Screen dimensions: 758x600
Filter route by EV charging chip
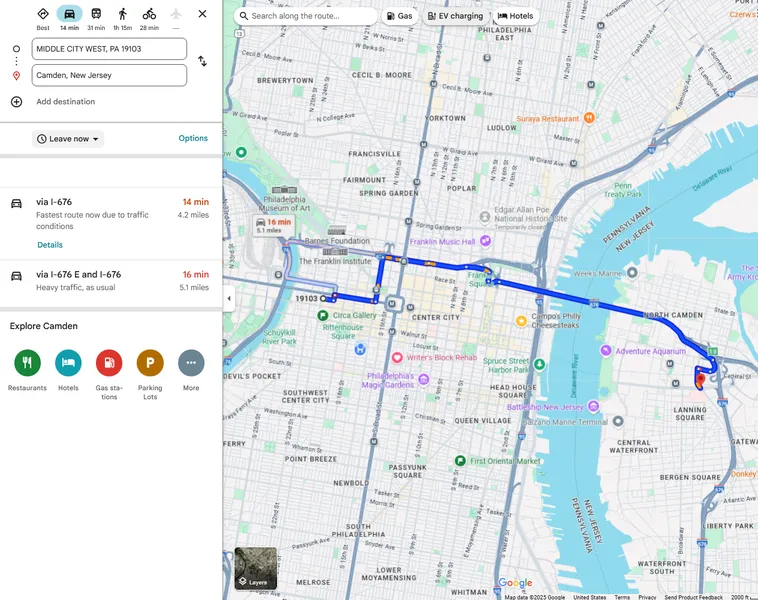tap(455, 16)
